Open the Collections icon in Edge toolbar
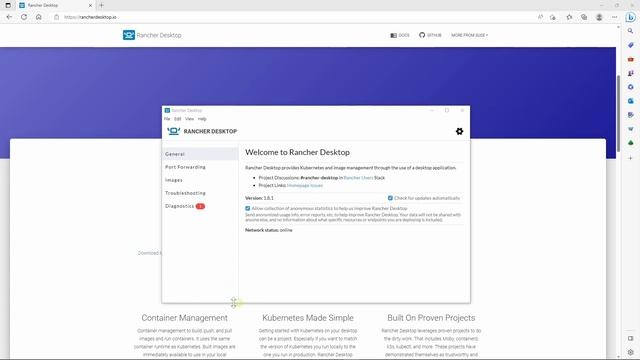The width and height of the screenshot is (640, 360). pyautogui.click(x=584, y=17)
